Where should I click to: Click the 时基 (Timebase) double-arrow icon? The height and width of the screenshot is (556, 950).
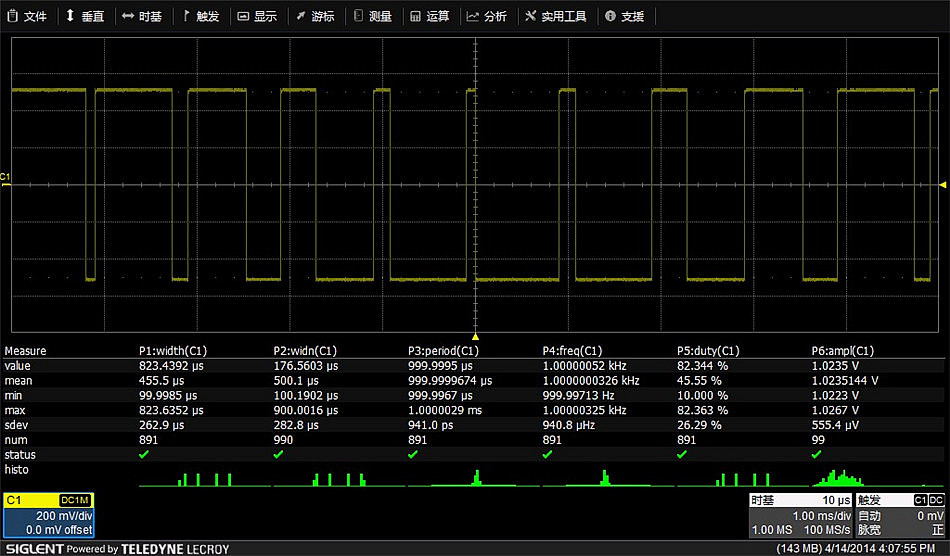point(128,16)
